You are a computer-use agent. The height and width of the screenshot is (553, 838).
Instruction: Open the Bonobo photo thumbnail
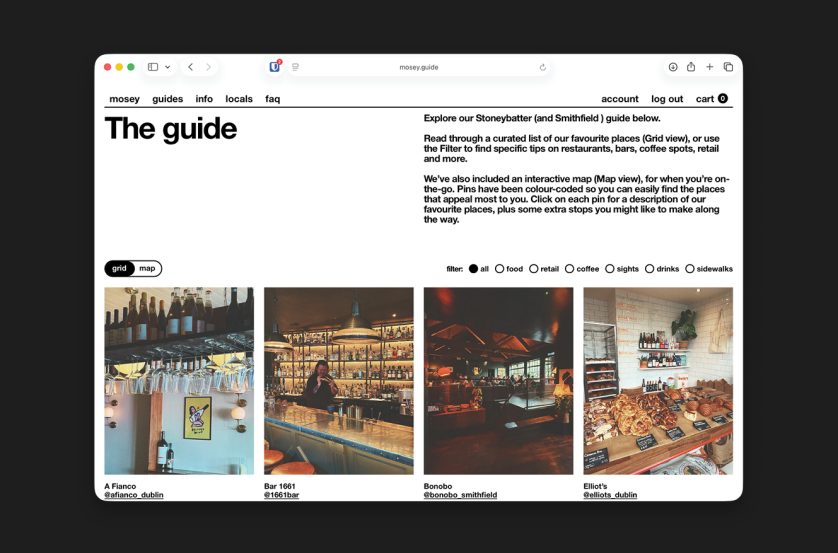coord(499,381)
